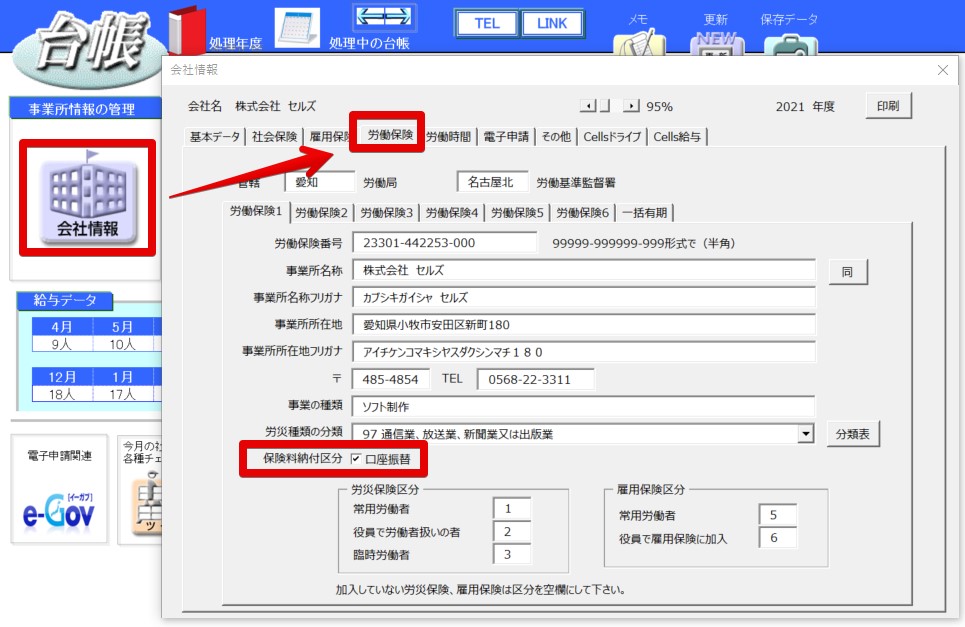
Task: Click the 事業所名称フリガナ input field
Action: click(584, 298)
